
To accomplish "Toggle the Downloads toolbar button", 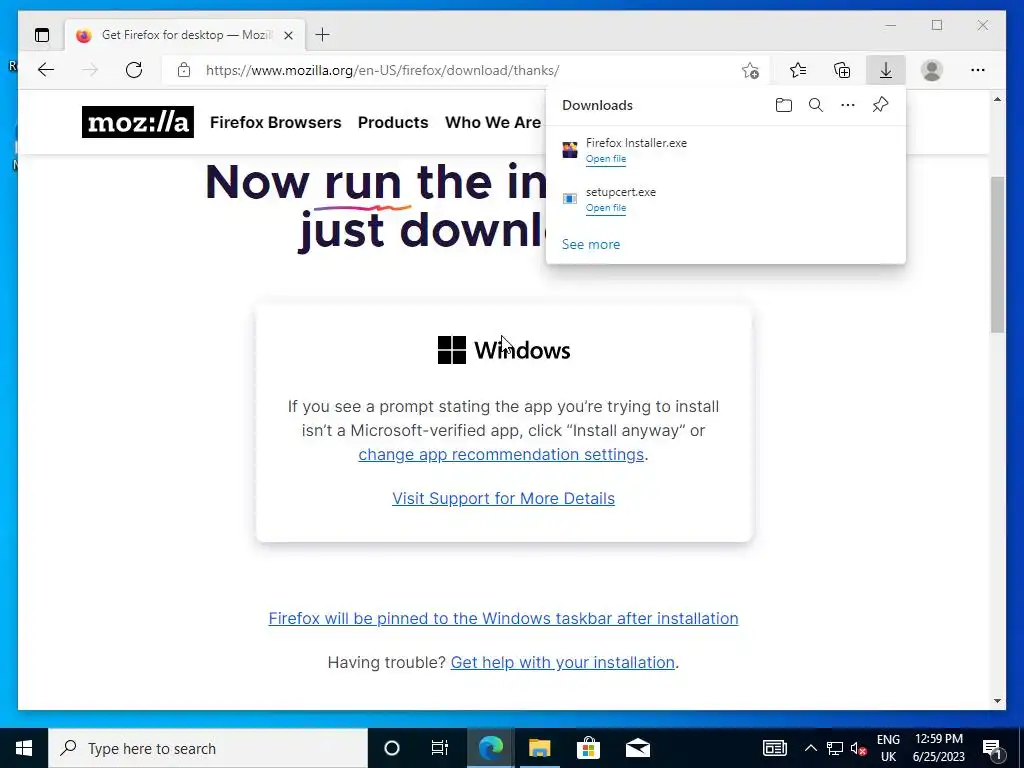I will point(886,70).
